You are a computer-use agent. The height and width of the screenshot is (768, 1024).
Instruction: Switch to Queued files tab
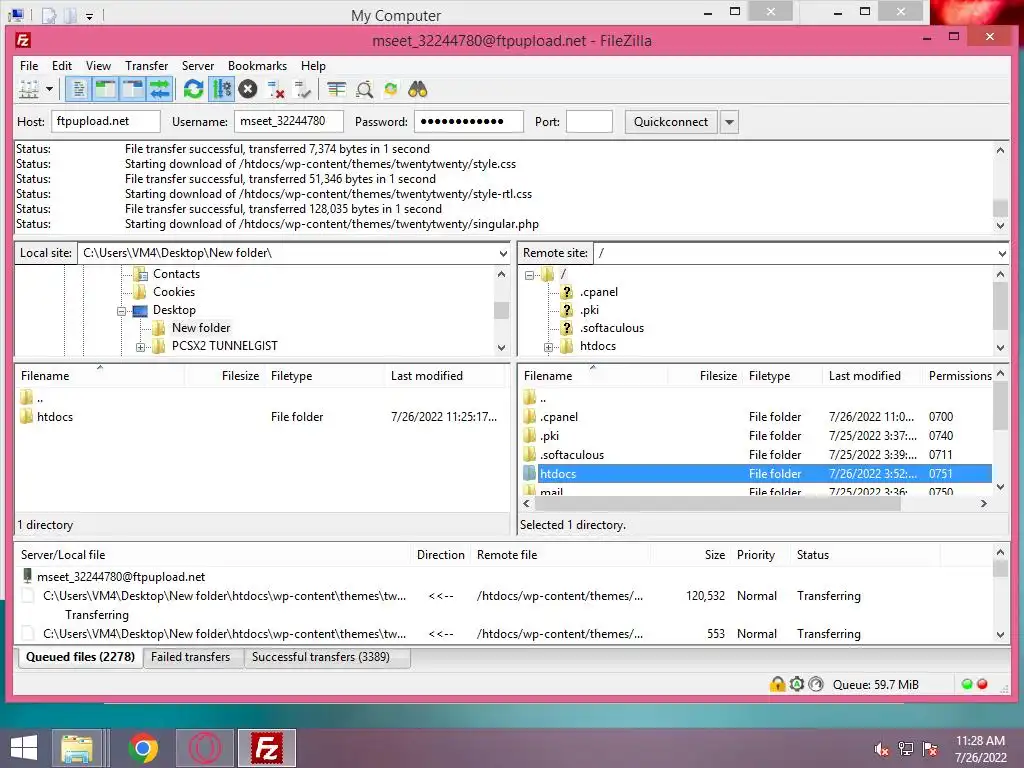pyautogui.click(x=80, y=657)
